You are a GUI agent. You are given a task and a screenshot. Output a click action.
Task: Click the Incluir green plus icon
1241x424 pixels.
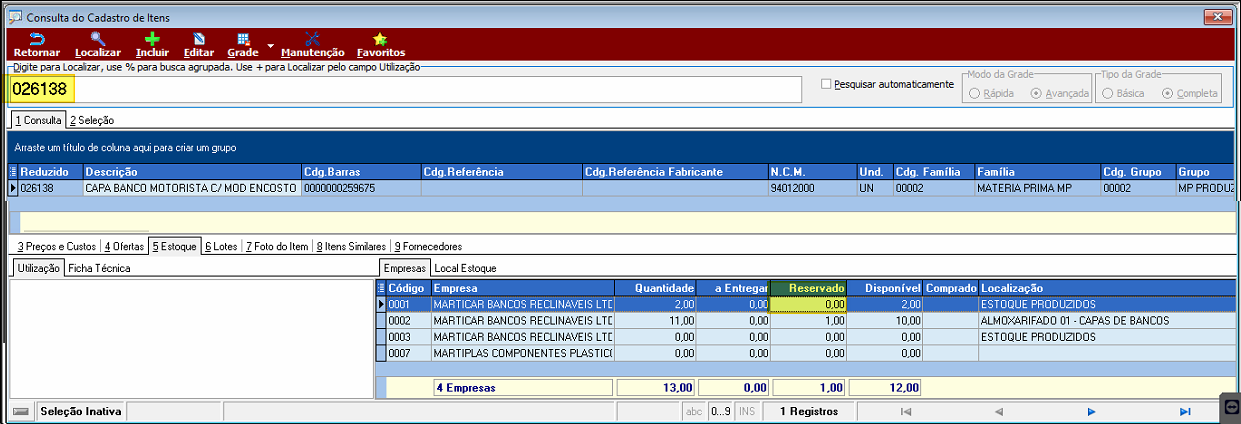point(152,38)
